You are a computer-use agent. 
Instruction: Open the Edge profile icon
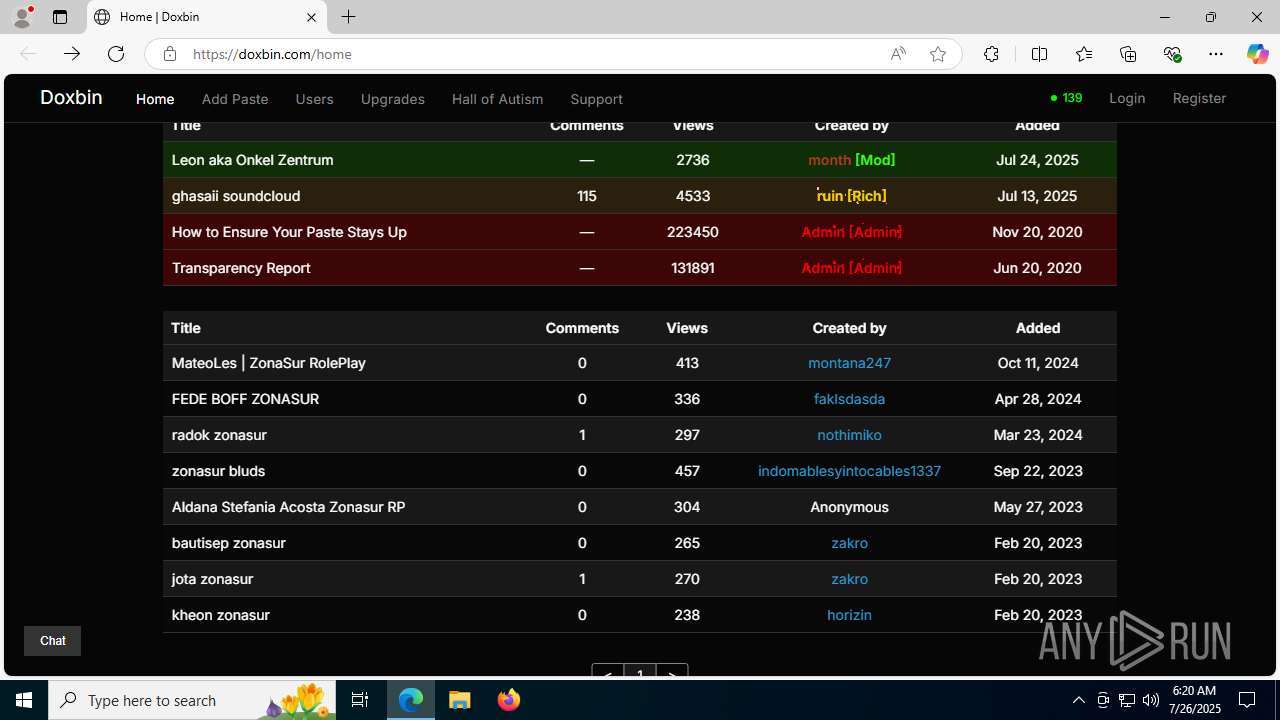pos(22,17)
